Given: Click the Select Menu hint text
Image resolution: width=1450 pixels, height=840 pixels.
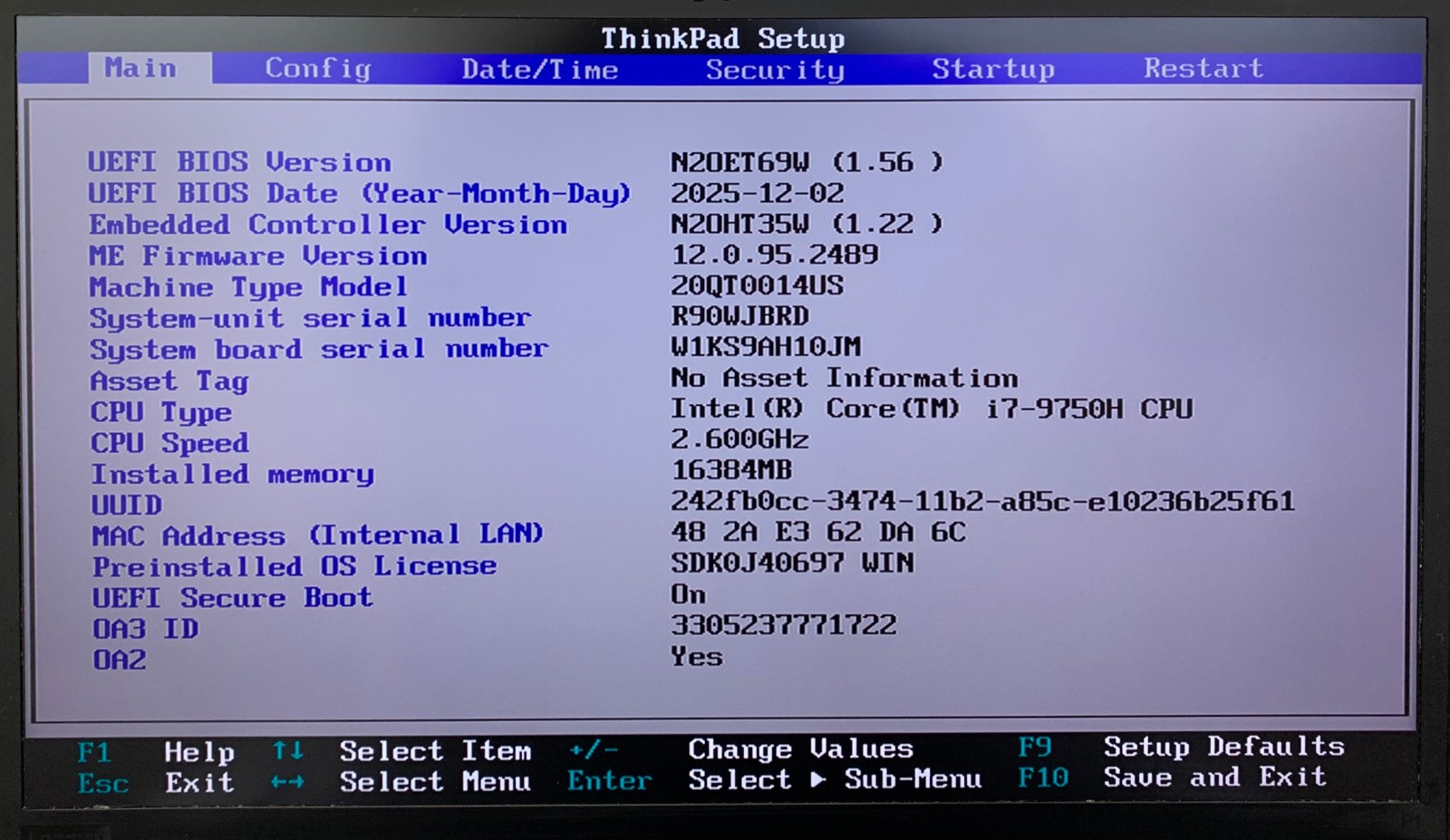Looking at the screenshot, I should (436, 782).
